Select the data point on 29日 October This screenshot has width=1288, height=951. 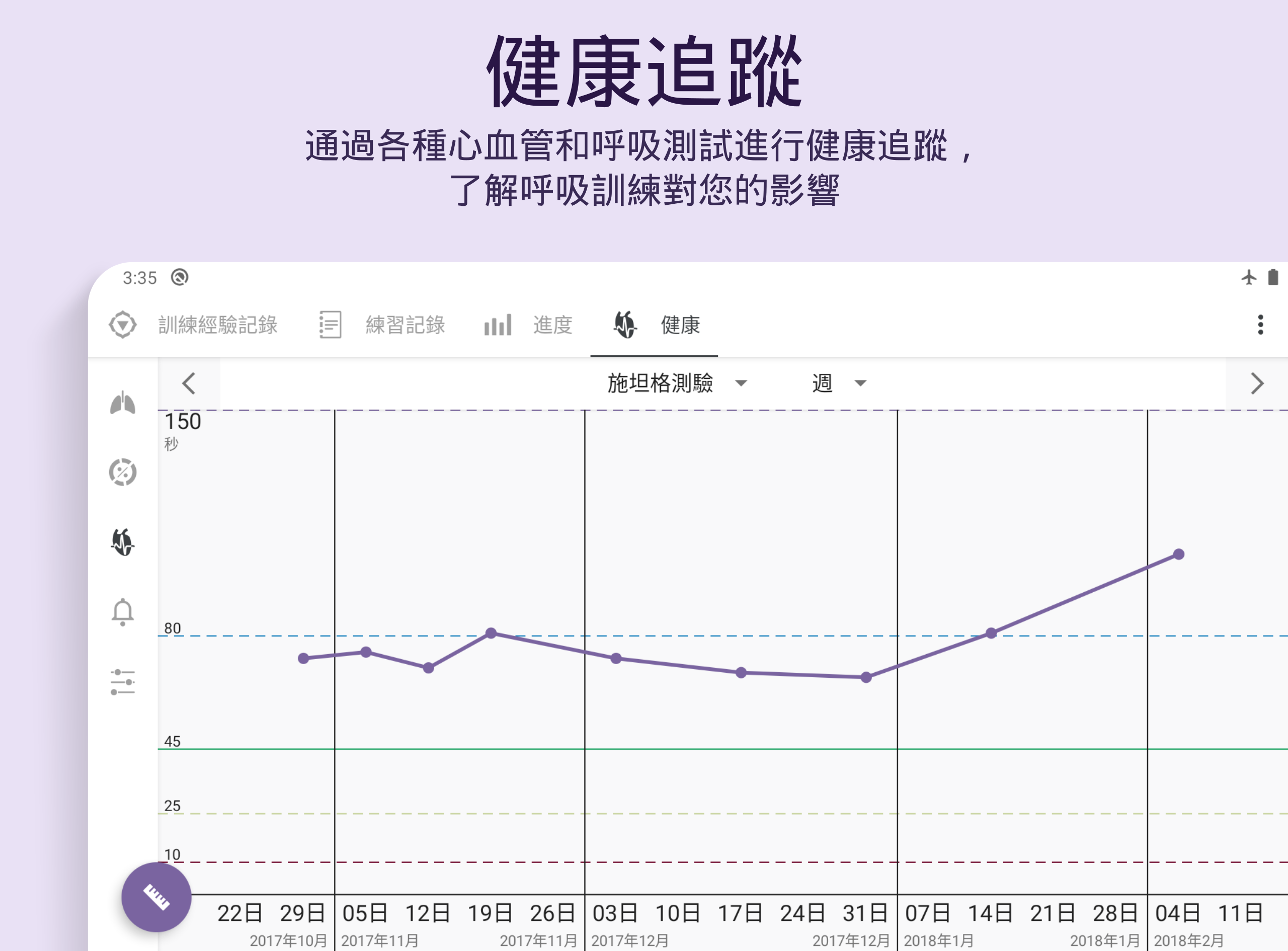[304, 658]
